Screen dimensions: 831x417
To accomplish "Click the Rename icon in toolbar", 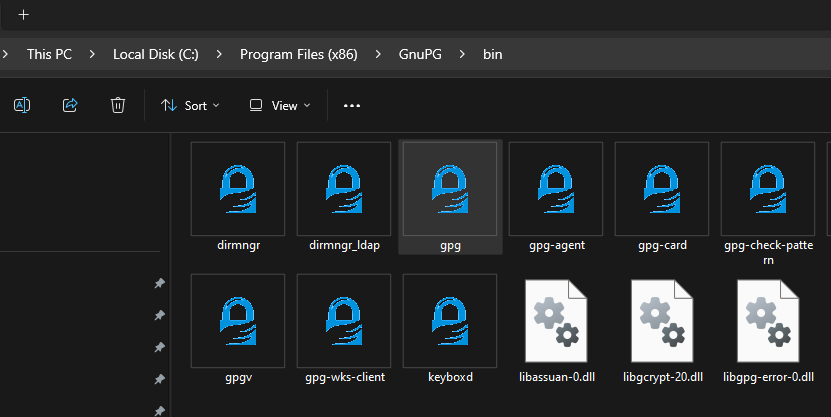I will click(22, 105).
